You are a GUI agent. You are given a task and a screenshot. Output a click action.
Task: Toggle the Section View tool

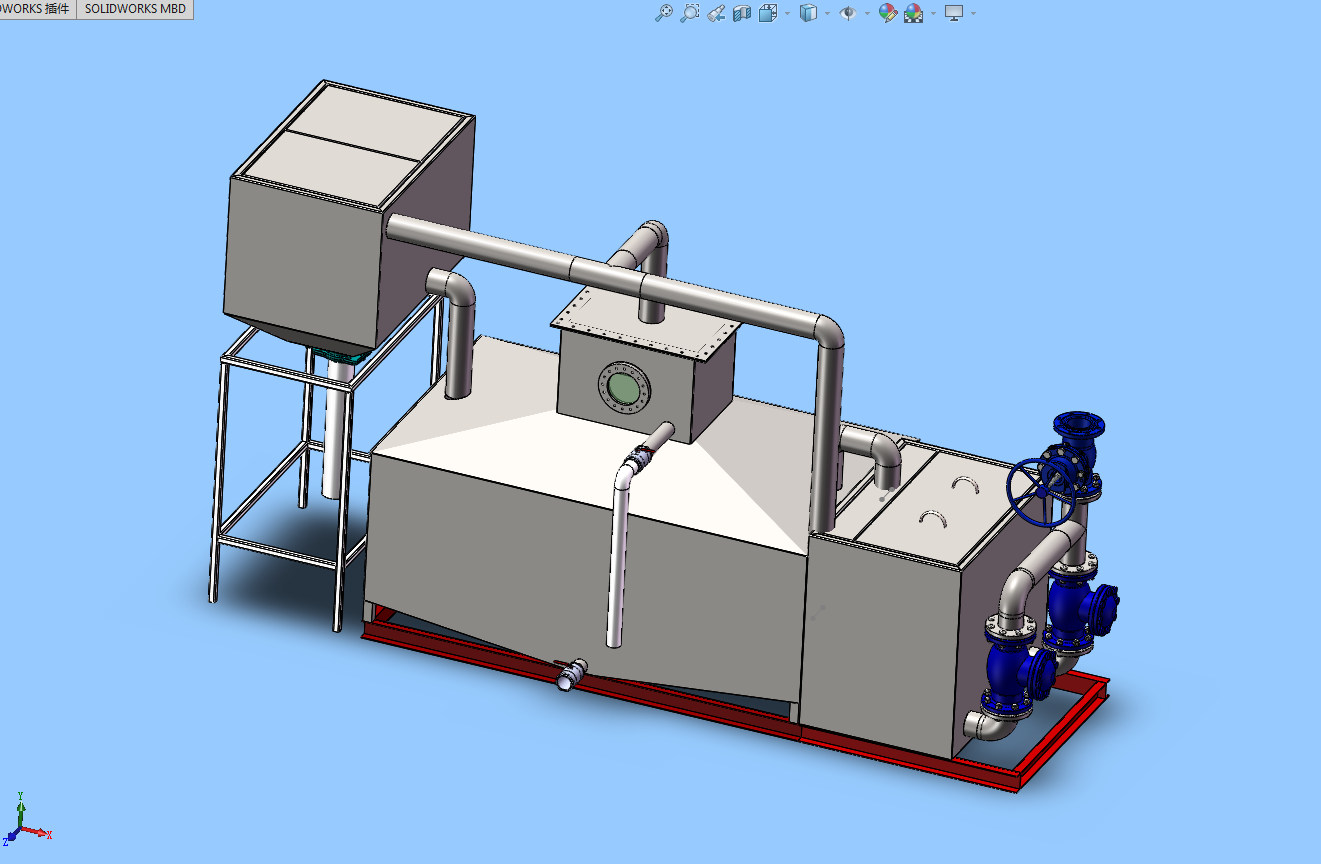click(x=742, y=13)
